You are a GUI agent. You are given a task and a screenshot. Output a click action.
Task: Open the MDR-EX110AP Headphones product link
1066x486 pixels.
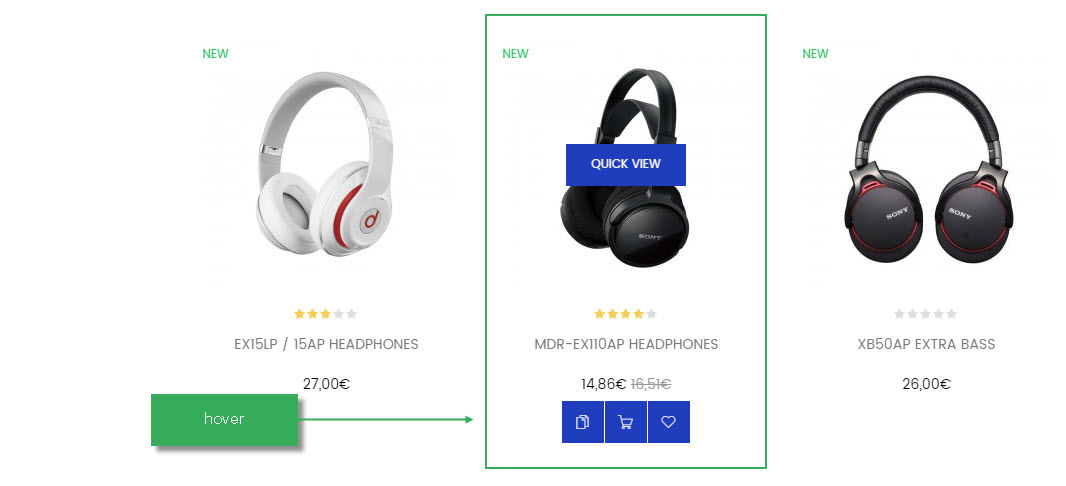(626, 344)
